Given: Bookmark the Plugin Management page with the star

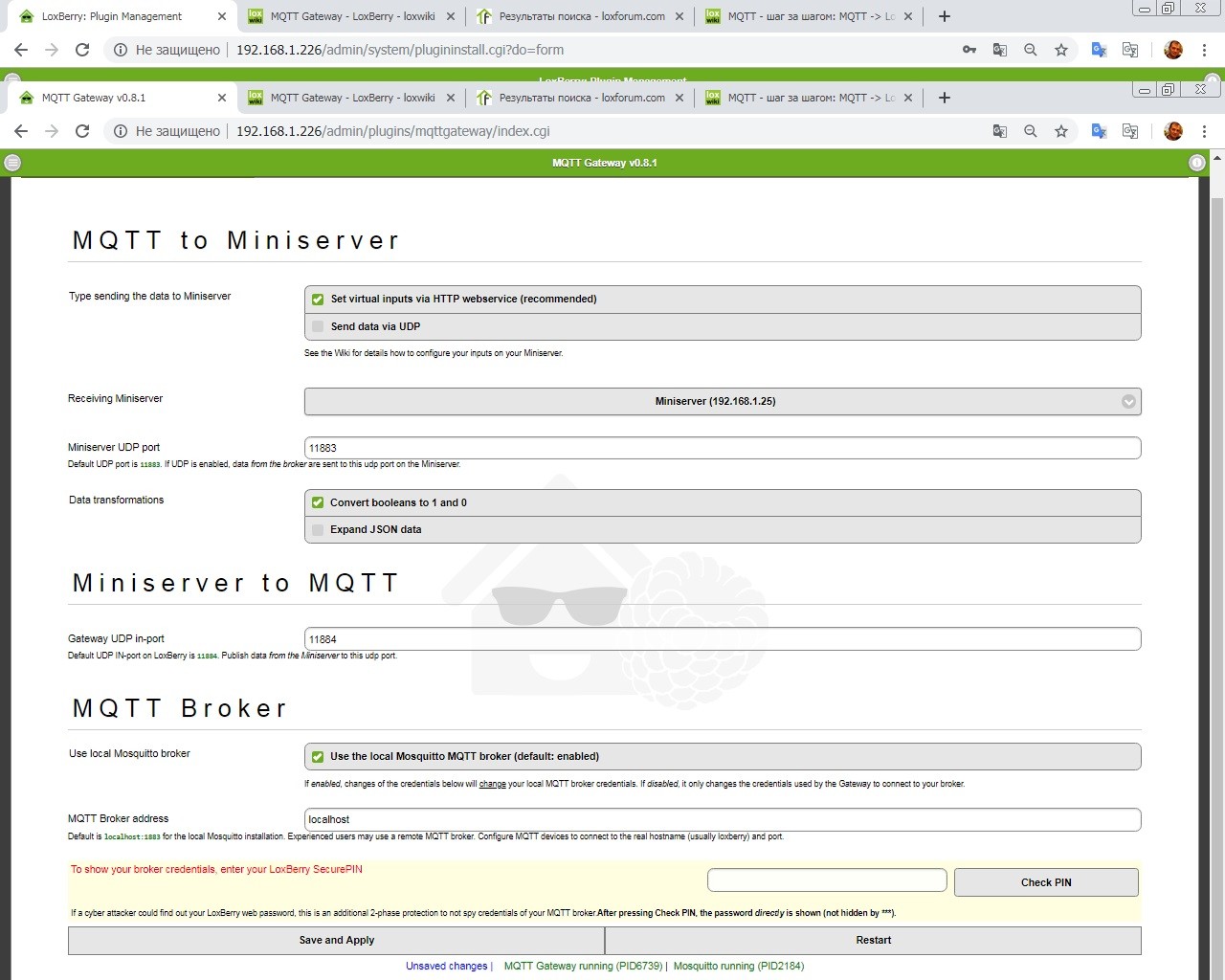Looking at the screenshot, I should tap(1061, 50).
